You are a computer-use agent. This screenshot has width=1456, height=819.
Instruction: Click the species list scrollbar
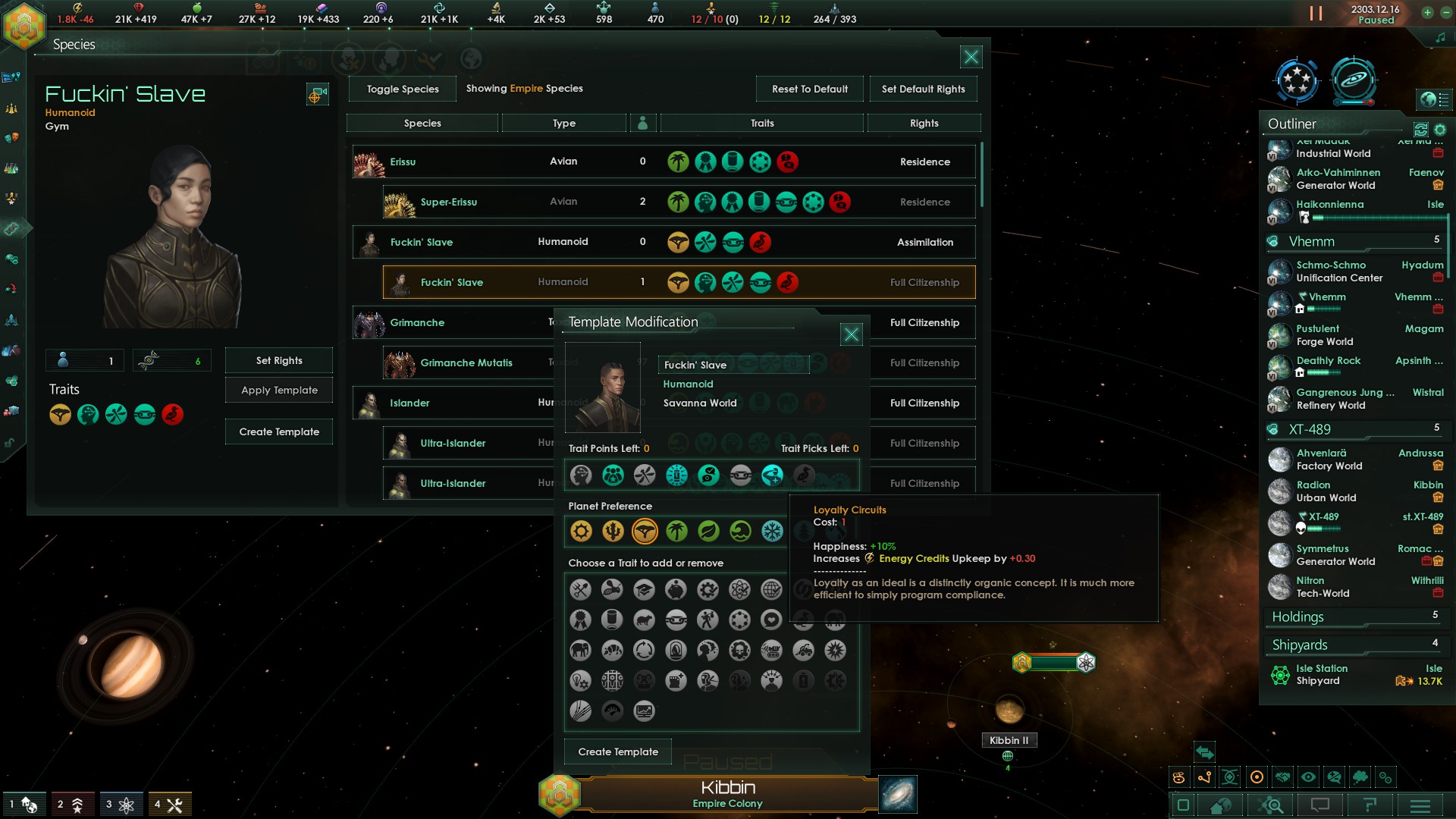tap(981, 174)
